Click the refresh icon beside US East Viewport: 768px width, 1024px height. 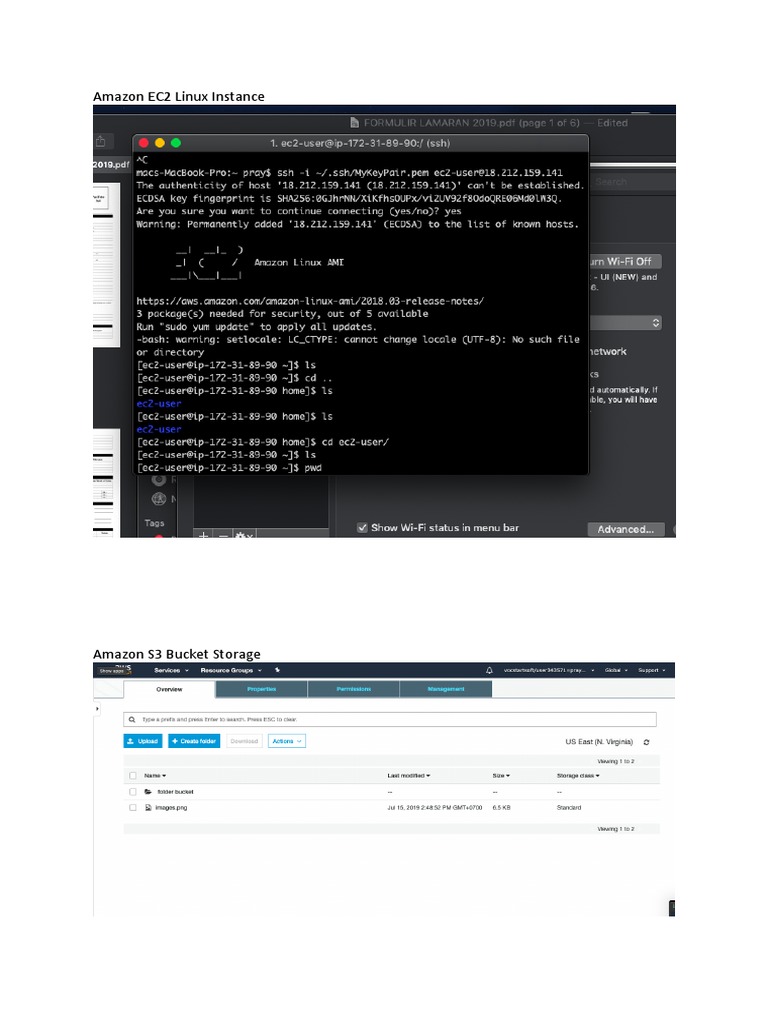[x=647, y=743]
